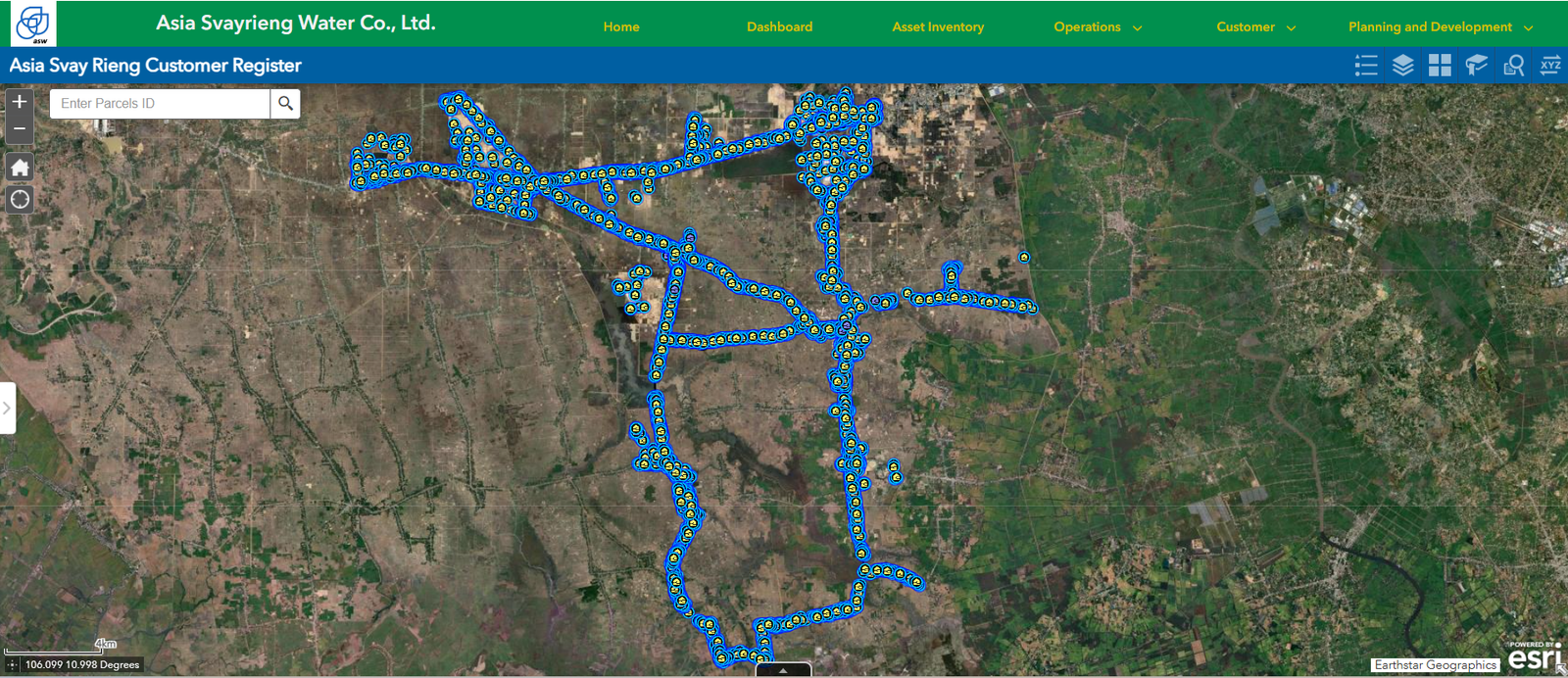The image size is (1568, 678).
Task: Open the Asset Inventory page
Action: pyautogui.click(x=938, y=27)
